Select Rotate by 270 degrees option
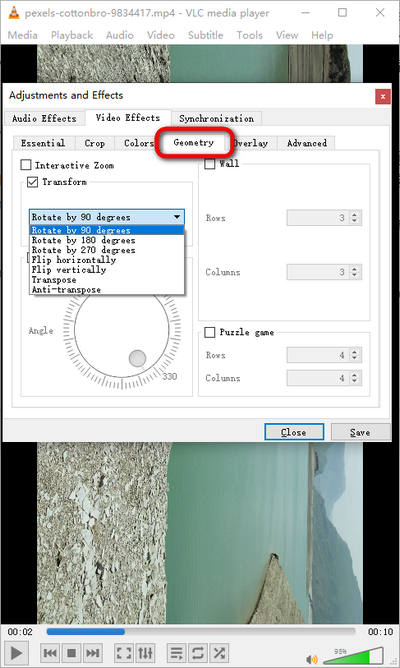400x668 pixels. 106,250
